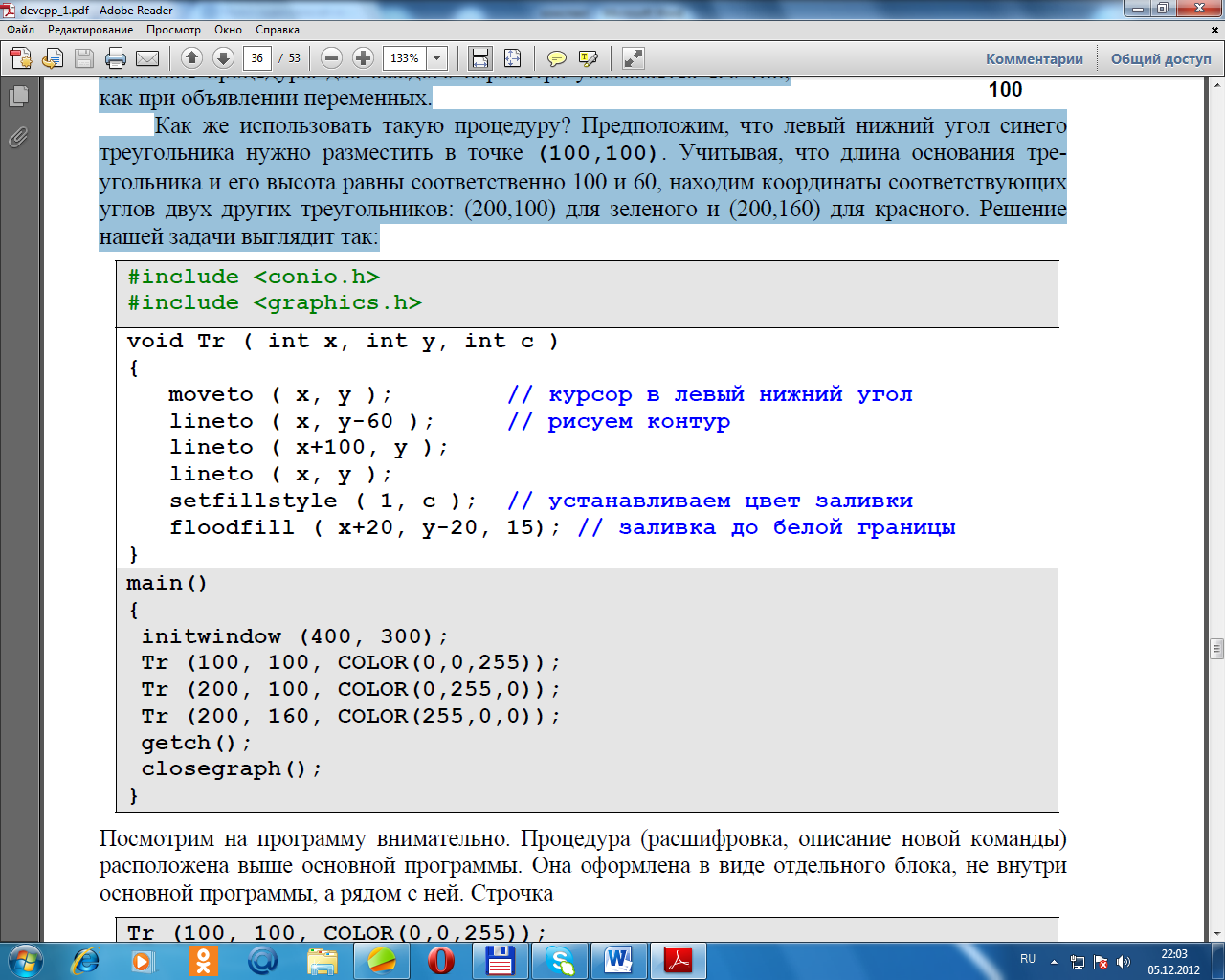Expand the zoom percentage dropdown arrow
Screen dimensions: 1225x980
coord(437,58)
